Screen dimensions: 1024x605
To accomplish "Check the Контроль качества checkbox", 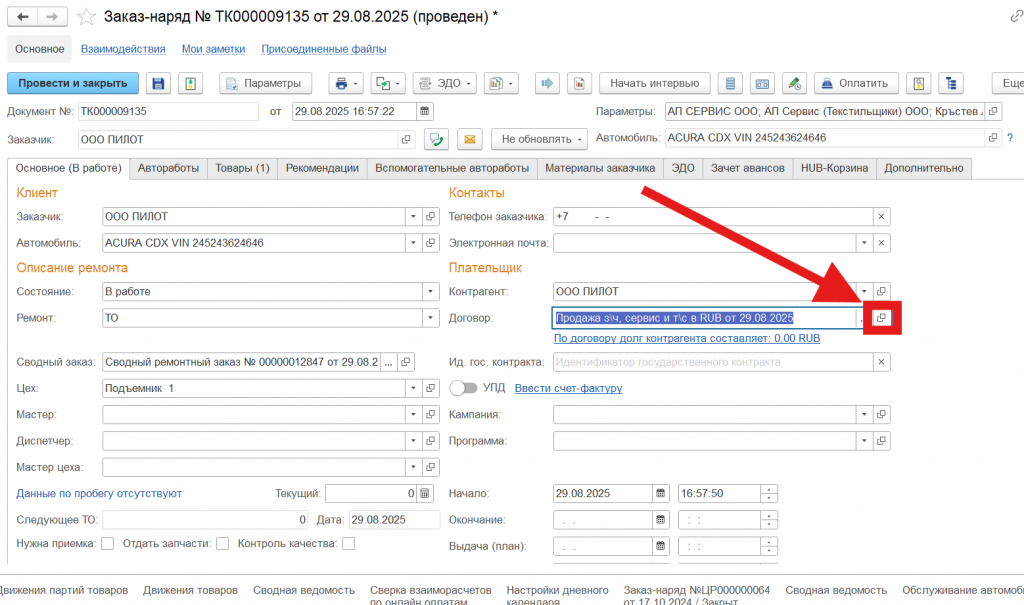I will [348, 544].
